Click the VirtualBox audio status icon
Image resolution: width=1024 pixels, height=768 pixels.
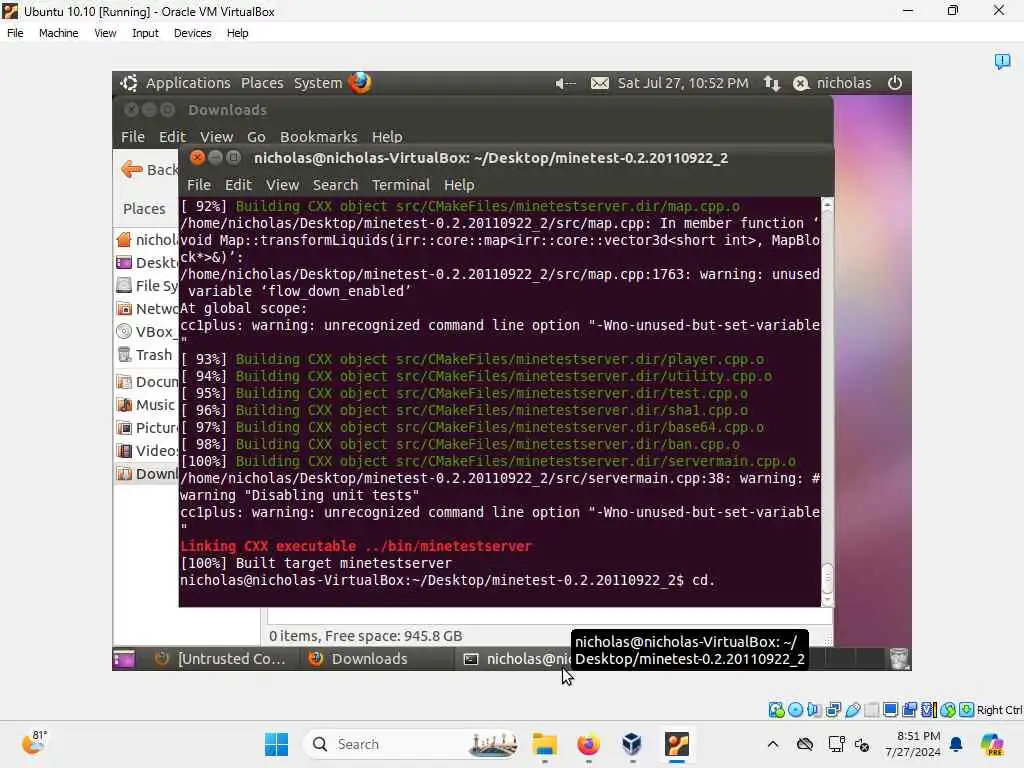tap(814, 710)
